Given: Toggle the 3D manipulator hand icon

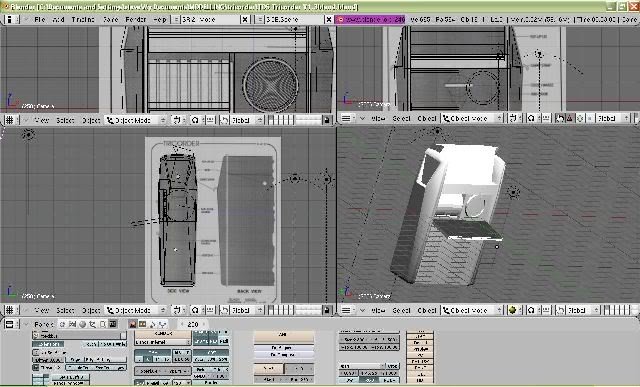Looking at the screenshot, I should (x=560, y=118).
